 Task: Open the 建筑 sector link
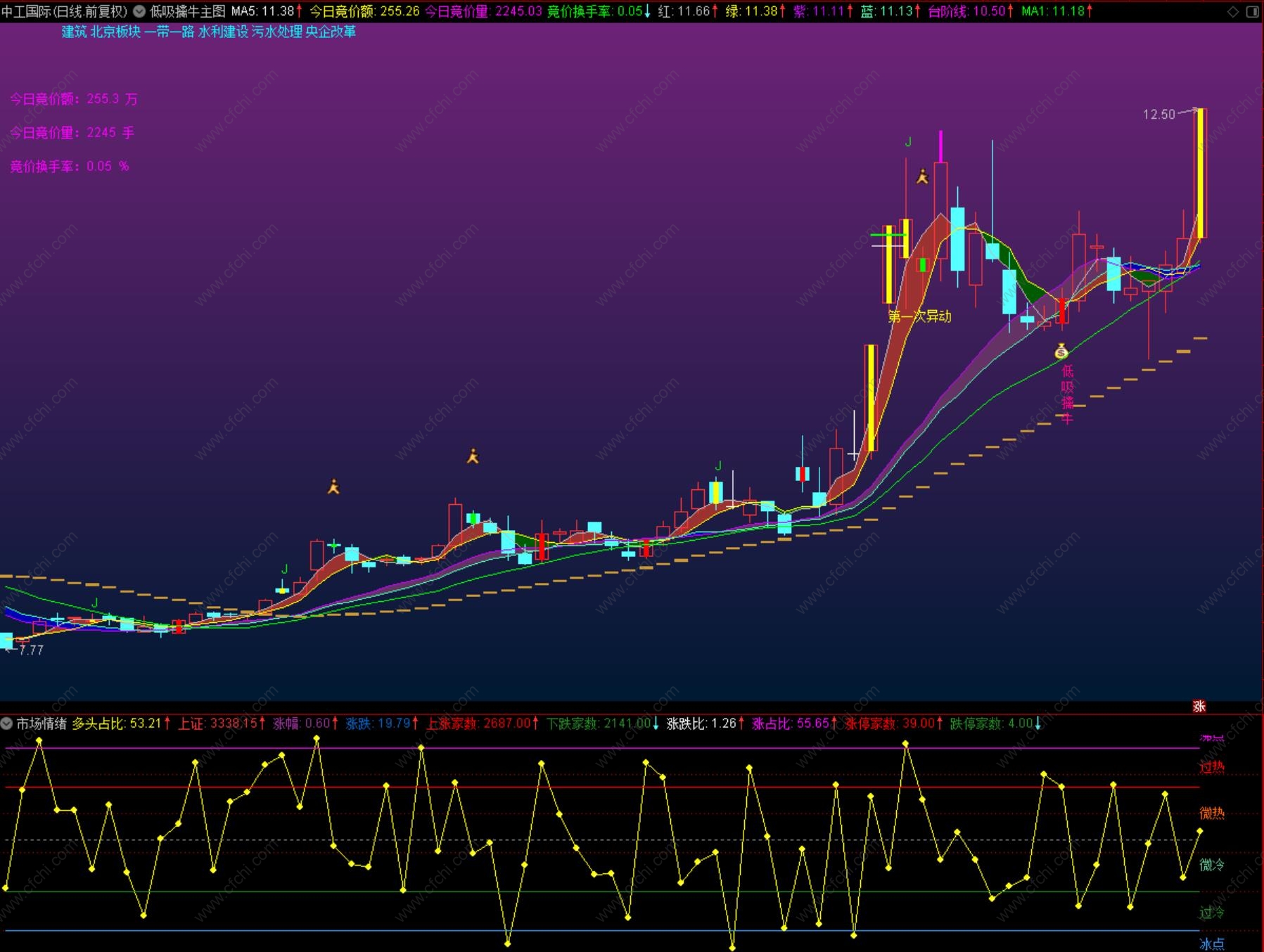(x=75, y=32)
